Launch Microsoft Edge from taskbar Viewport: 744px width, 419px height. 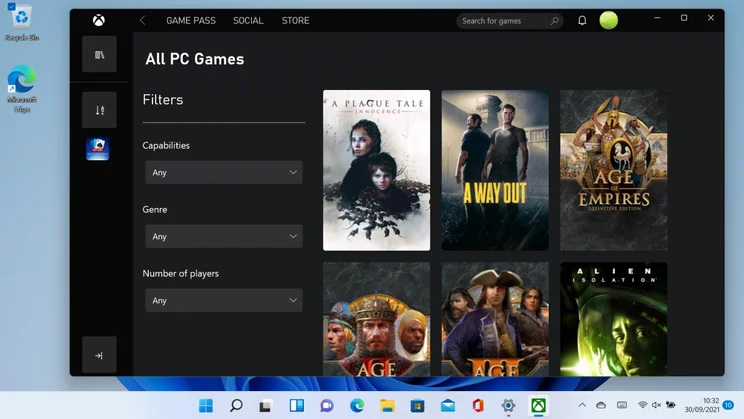point(357,405)
